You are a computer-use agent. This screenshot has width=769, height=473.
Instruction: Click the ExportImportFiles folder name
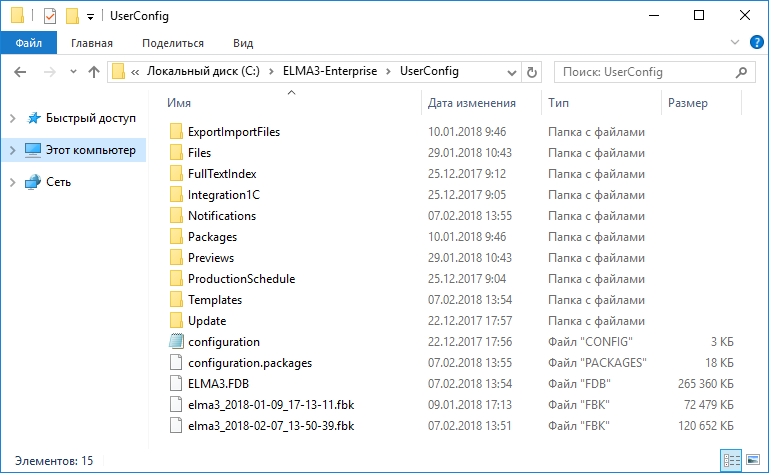[x=234, y=132]
